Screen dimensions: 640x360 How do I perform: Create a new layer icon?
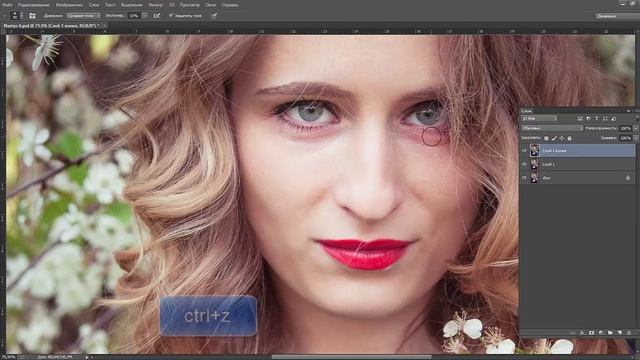tap(620, 333)
